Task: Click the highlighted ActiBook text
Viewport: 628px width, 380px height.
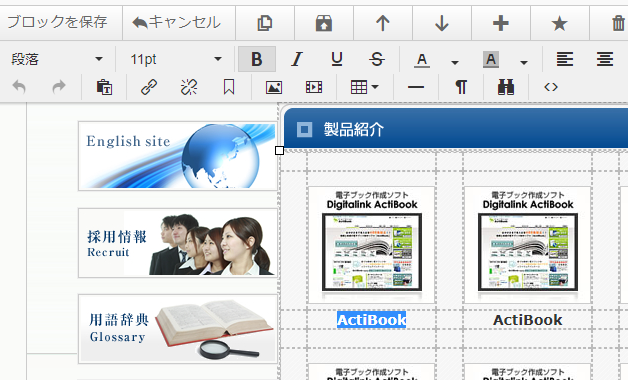Action: (371, 320)
